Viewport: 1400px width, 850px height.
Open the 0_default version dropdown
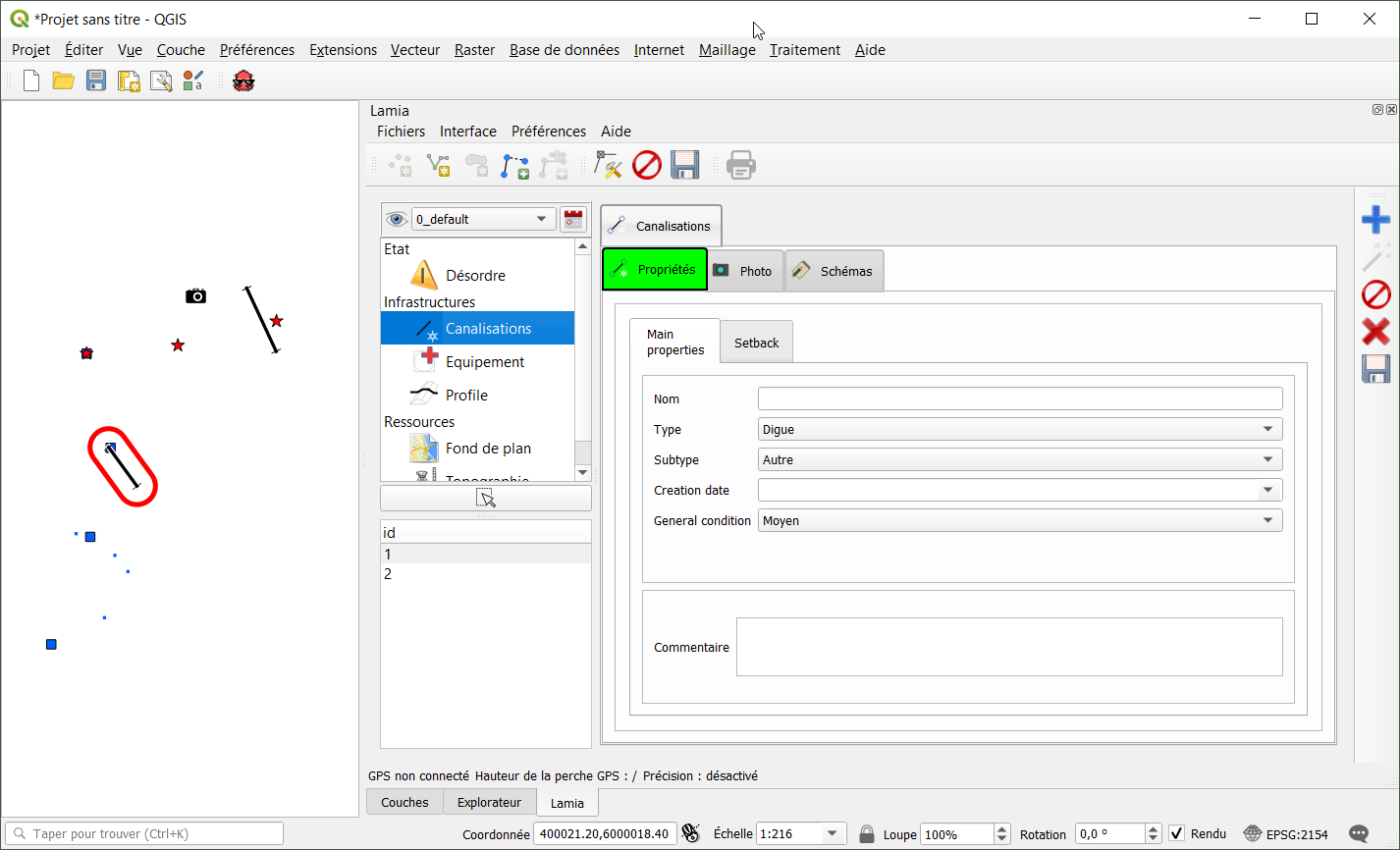click(483, 219)
